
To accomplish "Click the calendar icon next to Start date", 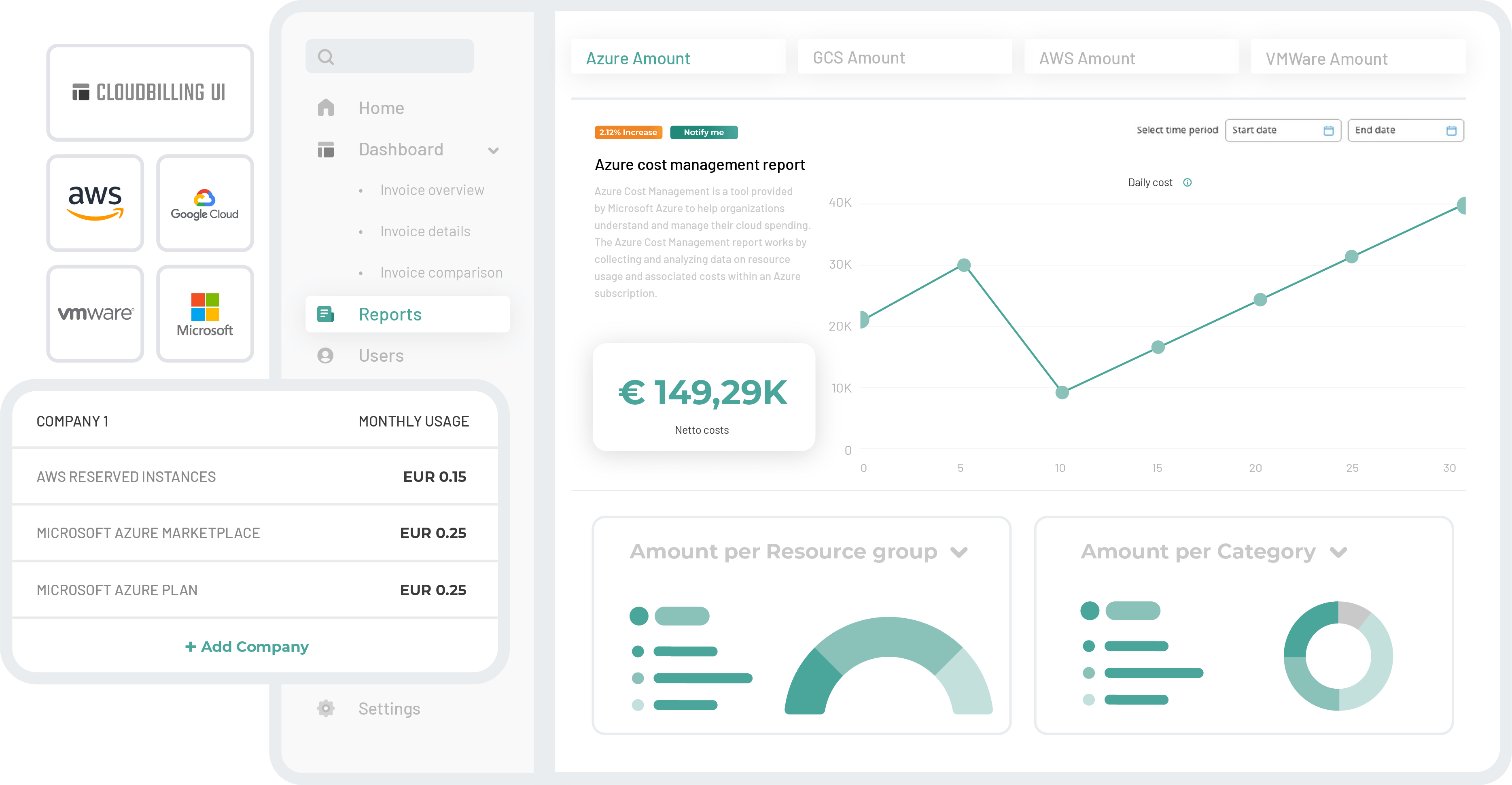I will pyautogui.click(x=1328, y=130).
